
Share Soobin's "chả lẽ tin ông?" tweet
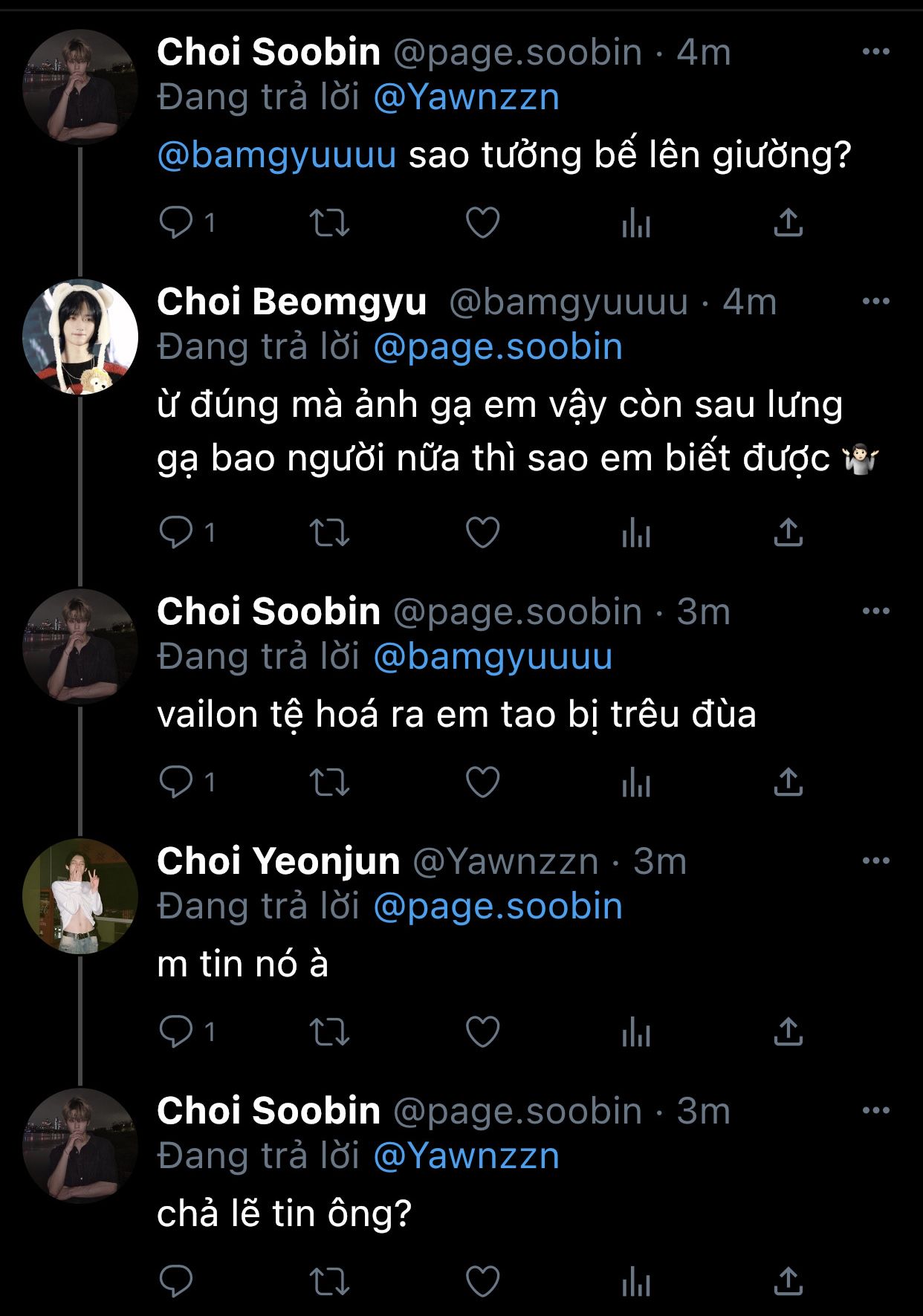coord(788,1281)
